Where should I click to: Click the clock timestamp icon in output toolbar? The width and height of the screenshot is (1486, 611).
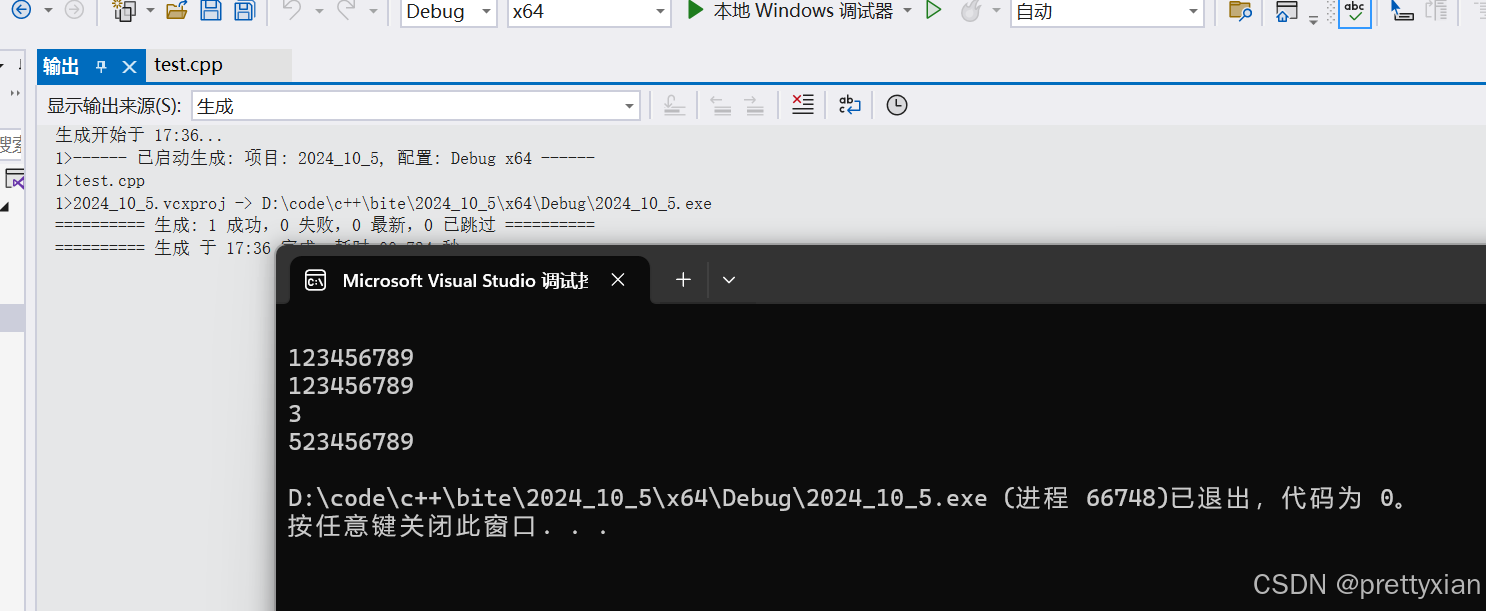[897, 105]
